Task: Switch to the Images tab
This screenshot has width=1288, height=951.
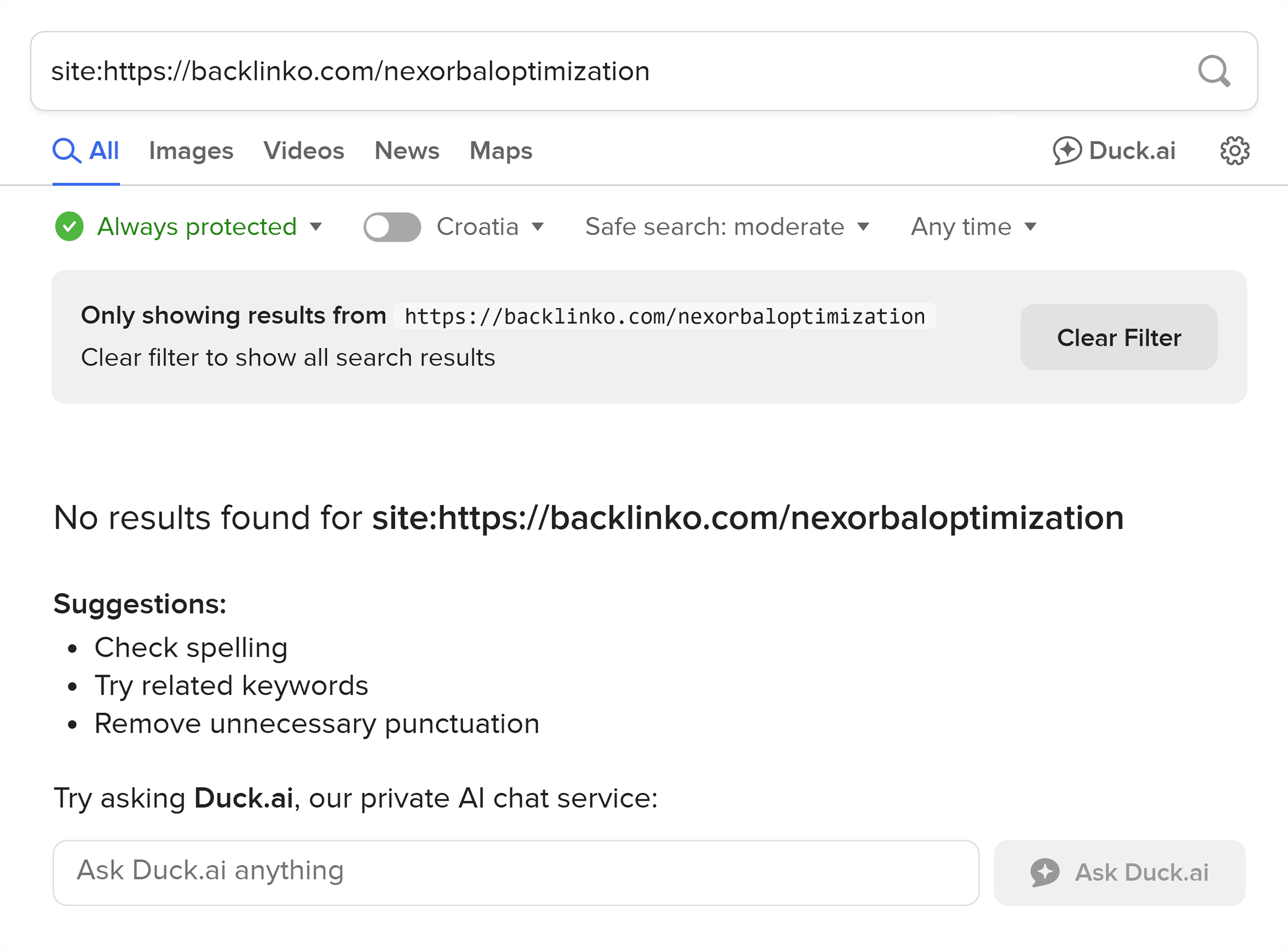Action: [191, 151]
